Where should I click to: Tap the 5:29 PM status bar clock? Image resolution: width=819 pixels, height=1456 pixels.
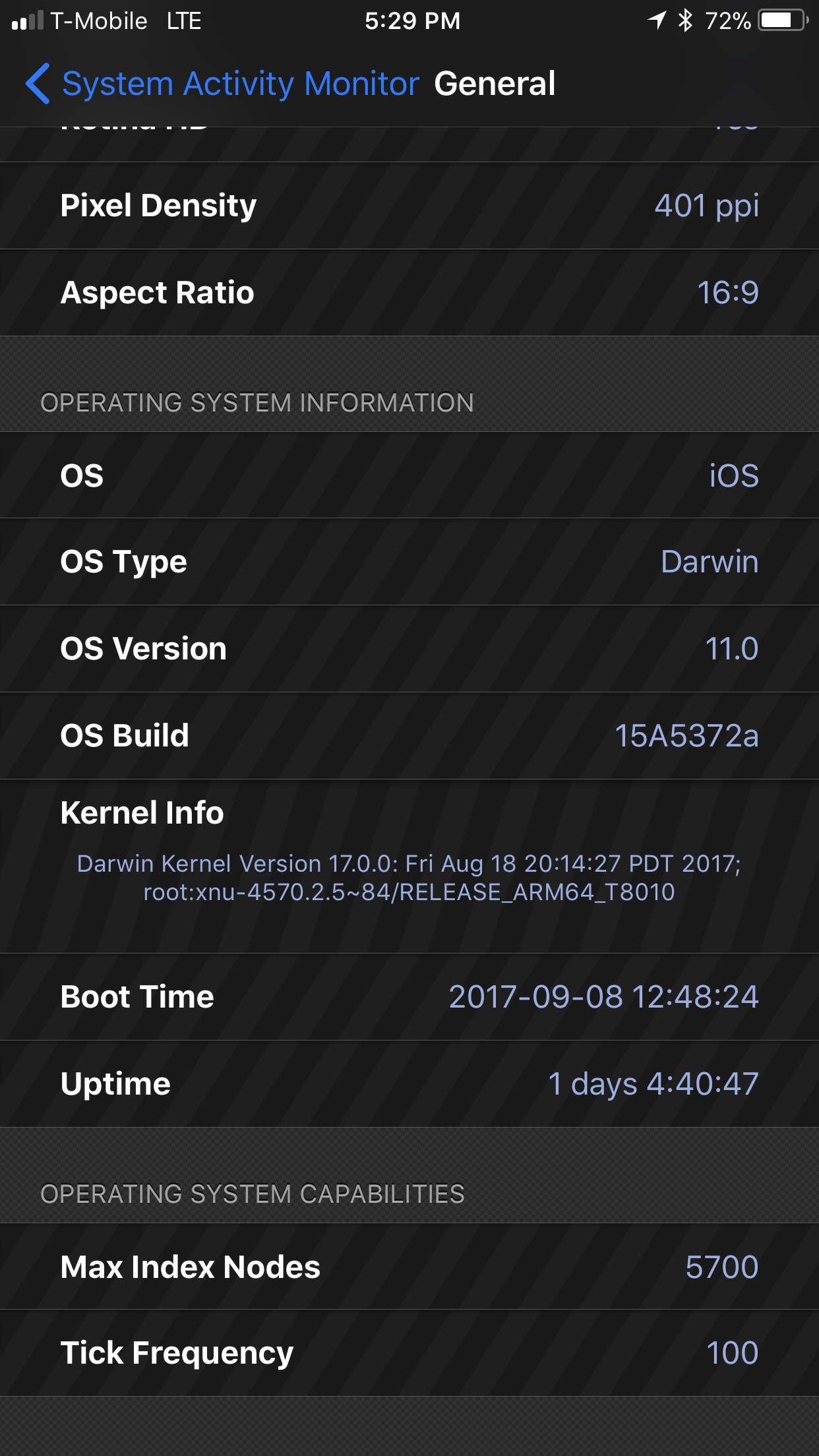(x=412, y=21)
